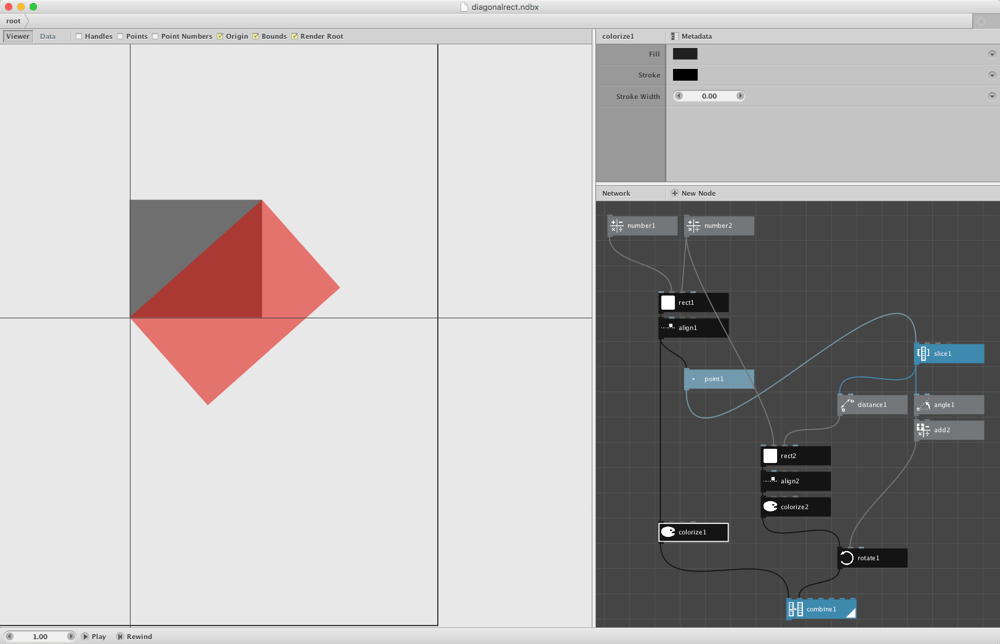Toggle the Origin checkbox off
Image resolution: width=1000 pixels, height=644 pixels.
click(x=220, y=36)
